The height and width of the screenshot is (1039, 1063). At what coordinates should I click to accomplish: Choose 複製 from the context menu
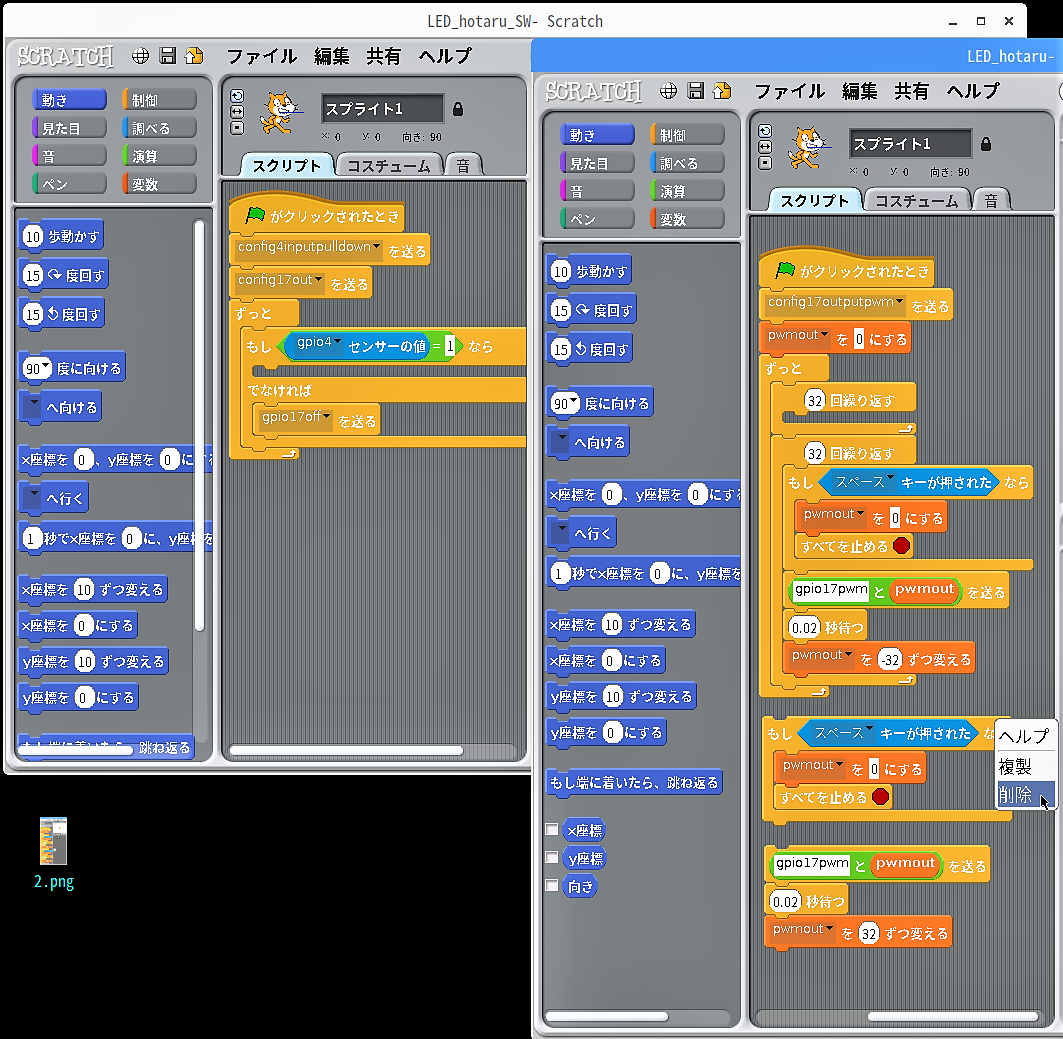click(1024, 767)
